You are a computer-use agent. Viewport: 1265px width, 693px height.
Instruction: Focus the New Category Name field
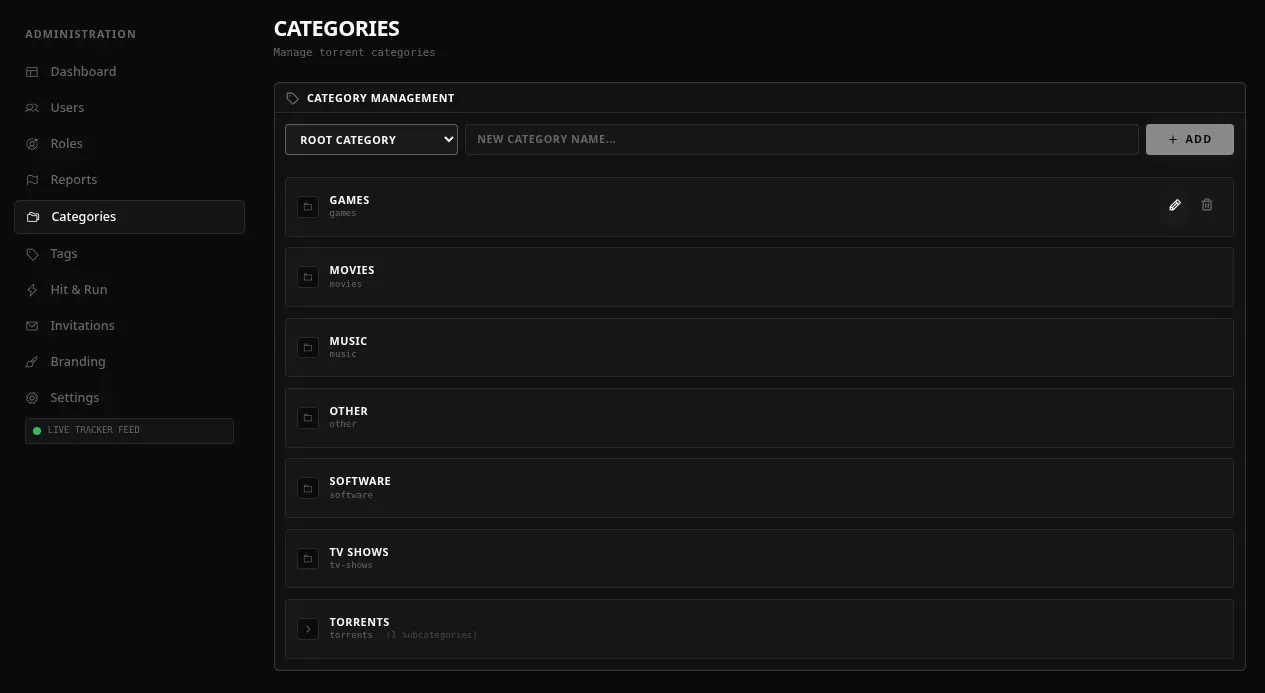click(x=801, y=140)
